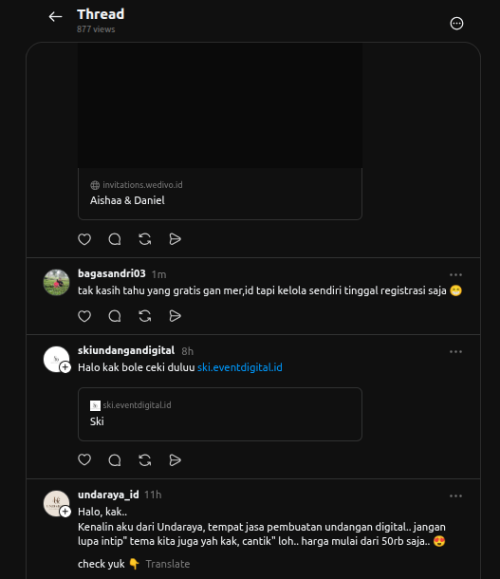The image size is (500, 579).
Task: Like the Aishaa & Daniel post
Action: (85, 239)
